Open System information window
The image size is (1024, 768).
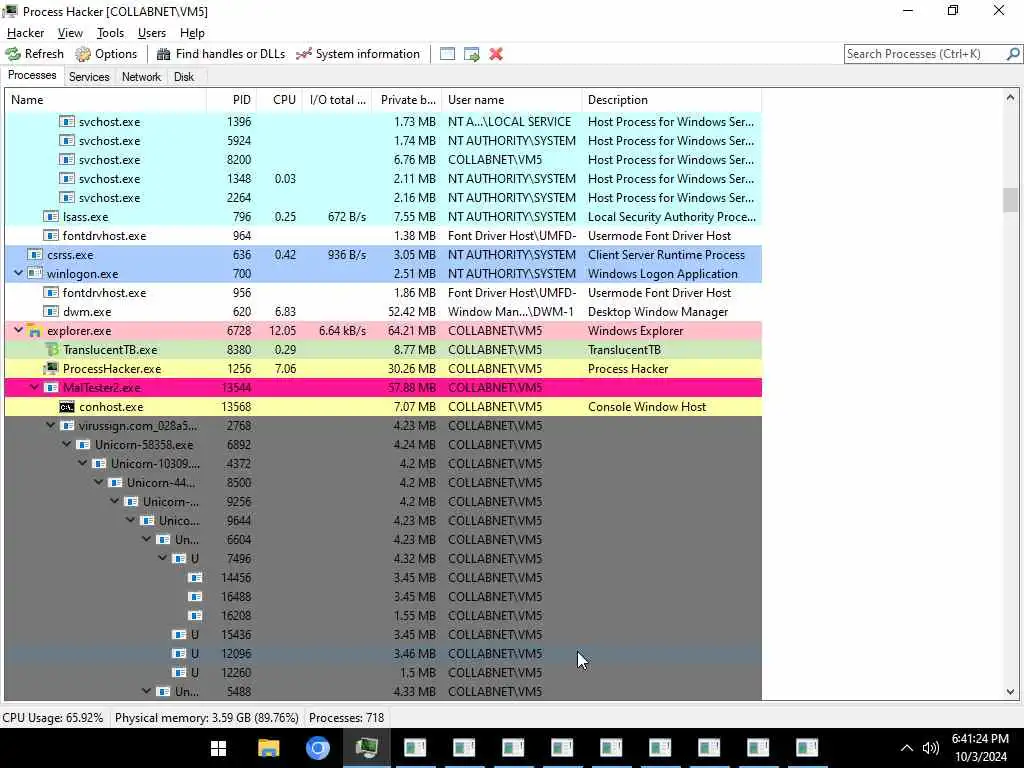(357, 54)
